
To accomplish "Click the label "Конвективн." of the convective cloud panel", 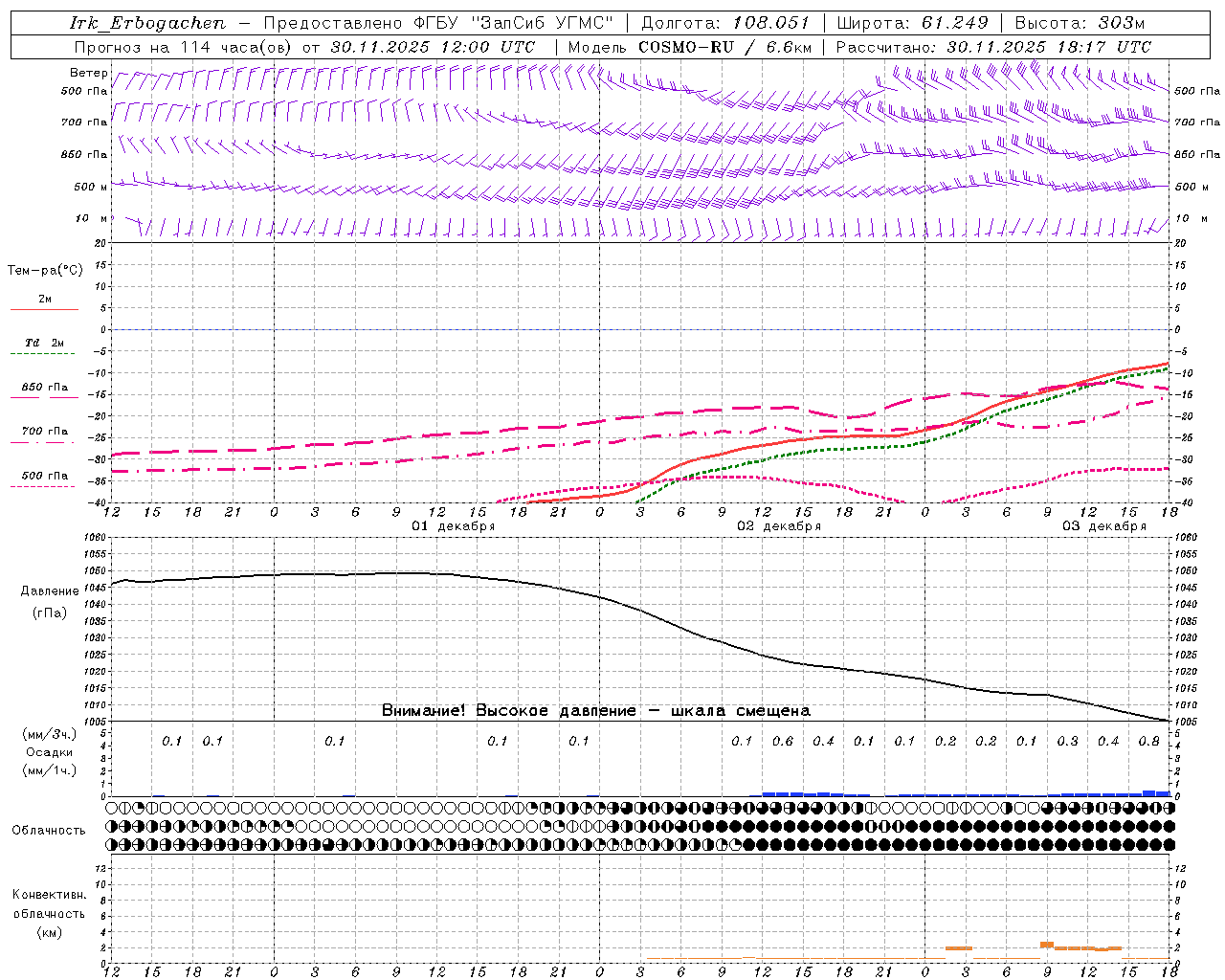I will pos(49,895).
